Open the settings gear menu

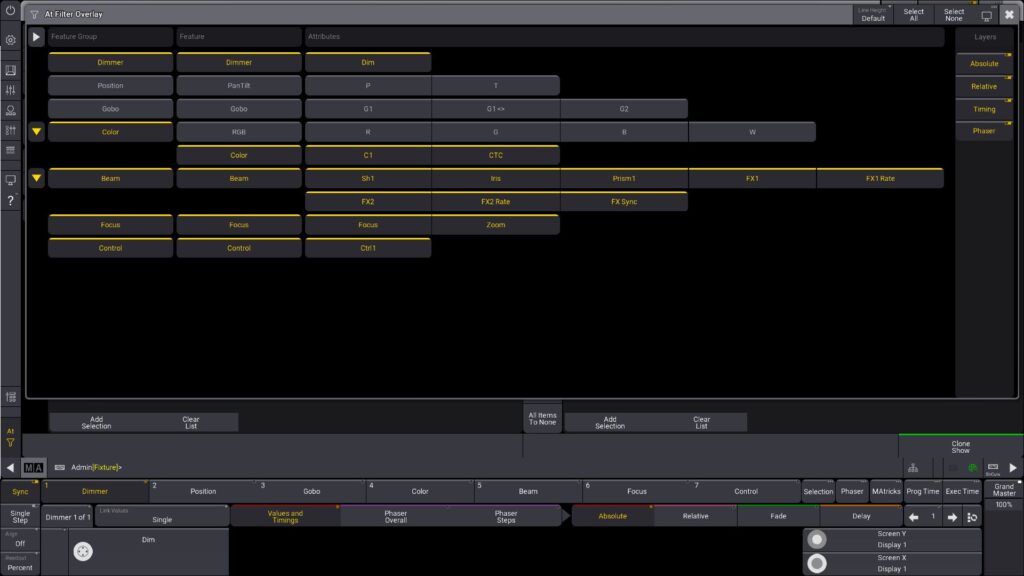(x=10, y=40)
